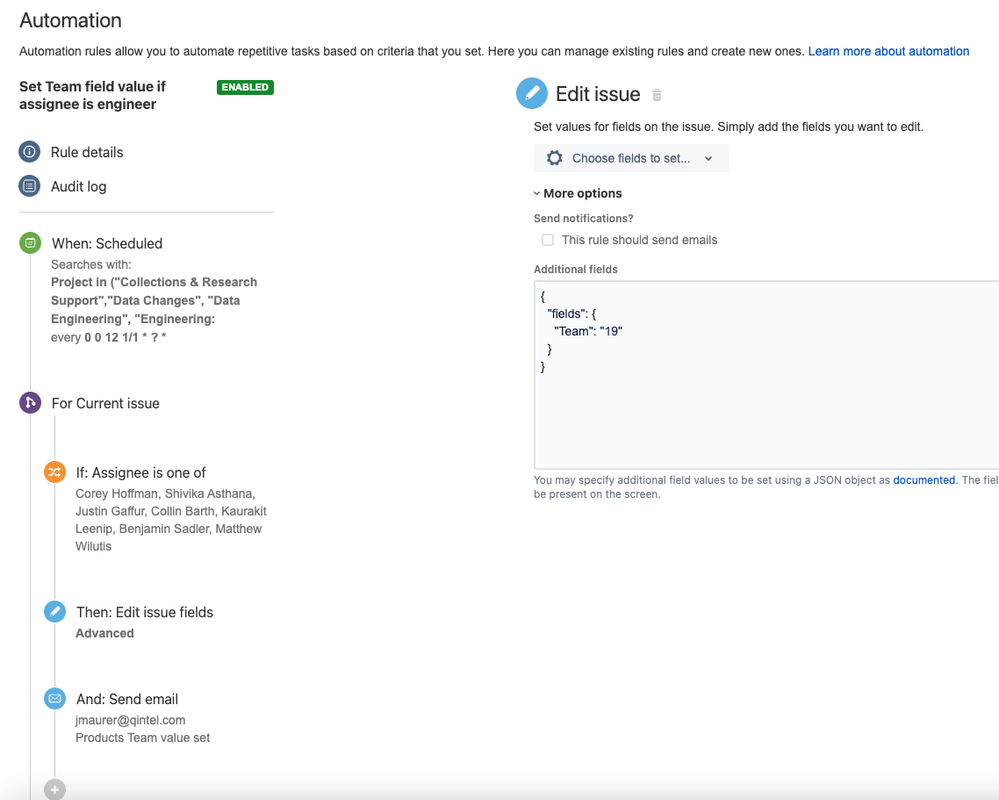This screenshot has height=800, width=999.
Task: Select the 'Then: Edit issue fields' step
Action: (x=144, y=612)
